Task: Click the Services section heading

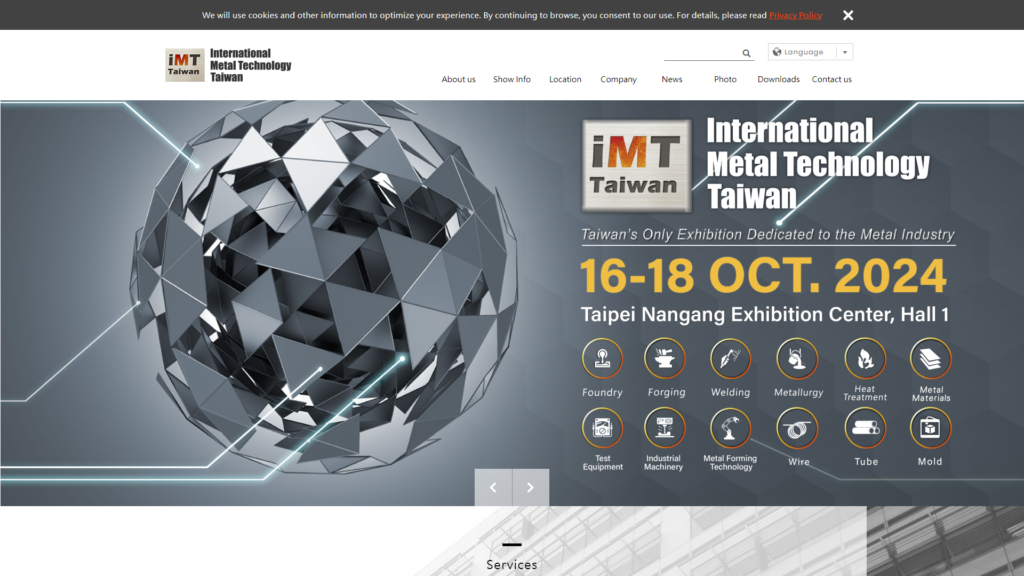Action: (x=511, y=565)
